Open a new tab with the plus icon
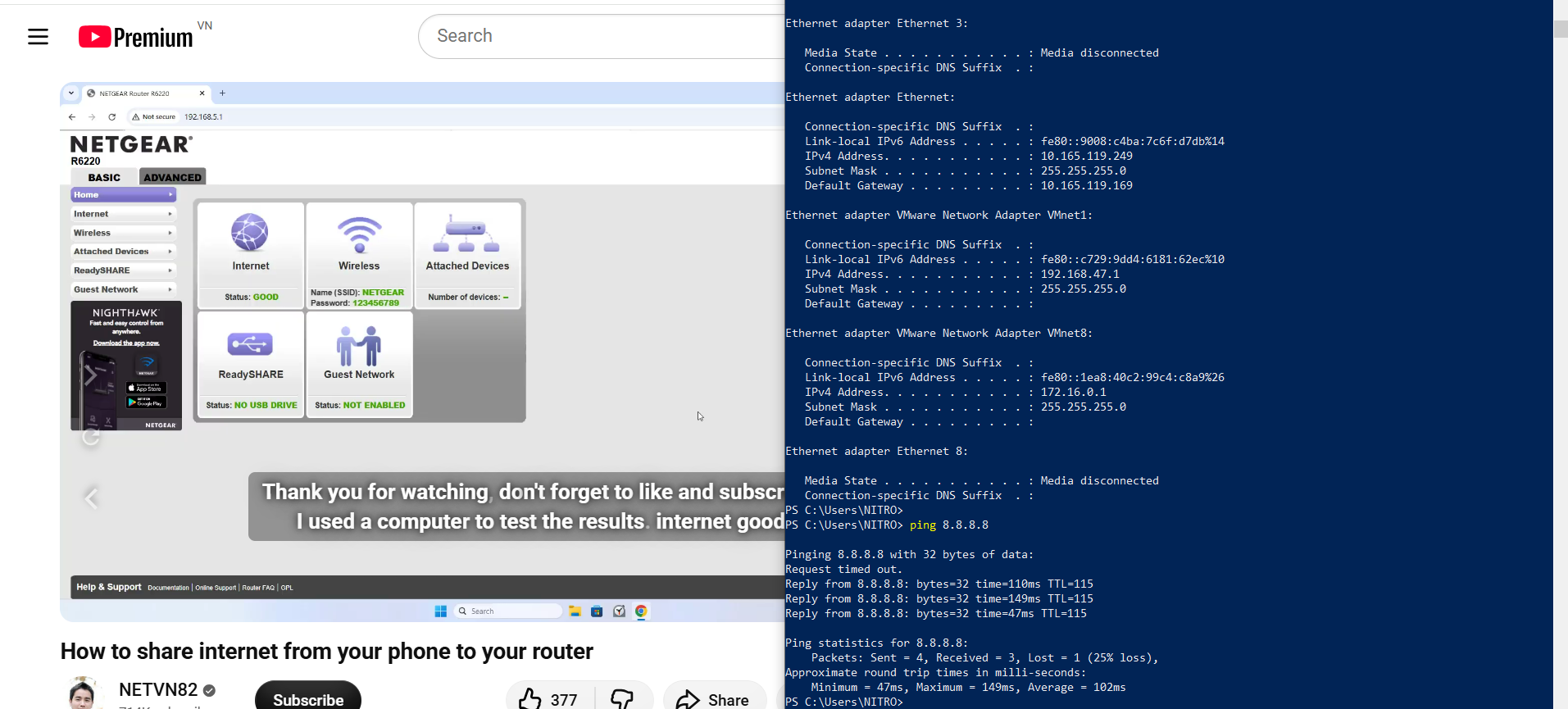This screenshot has width=1568, height=709. [x=222, y=93]
